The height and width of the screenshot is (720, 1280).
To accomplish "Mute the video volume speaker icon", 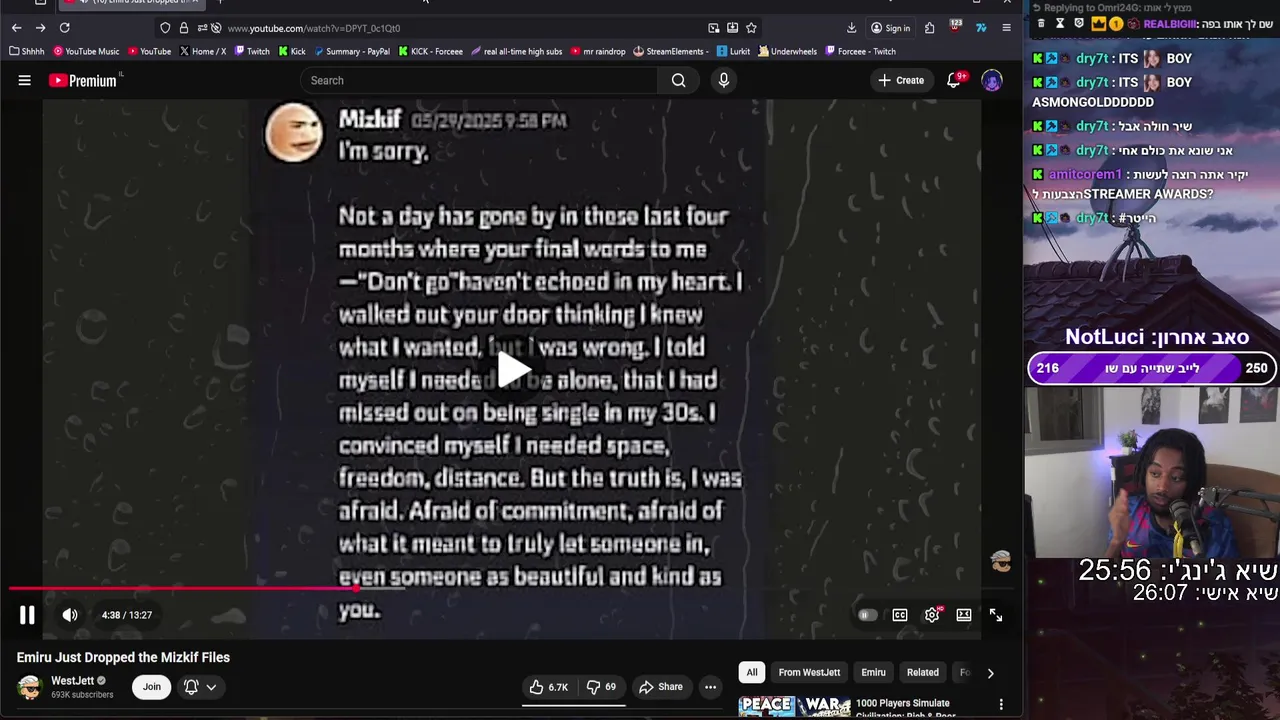I will [70, 615].
